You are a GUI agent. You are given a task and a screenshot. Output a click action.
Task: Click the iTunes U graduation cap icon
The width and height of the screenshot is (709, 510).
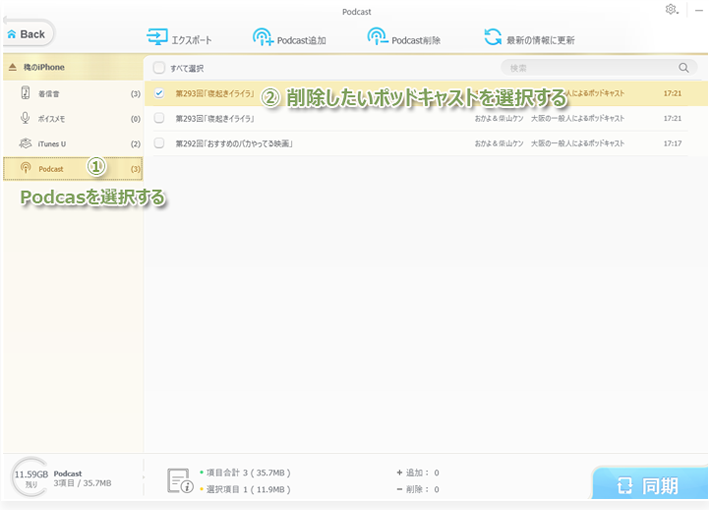25,143
